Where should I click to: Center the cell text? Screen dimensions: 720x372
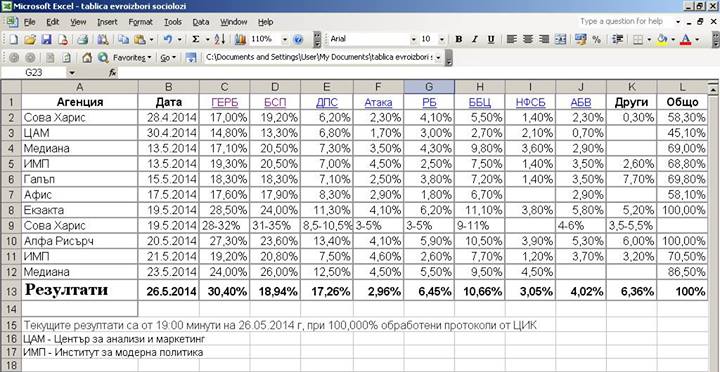[528, 39]
